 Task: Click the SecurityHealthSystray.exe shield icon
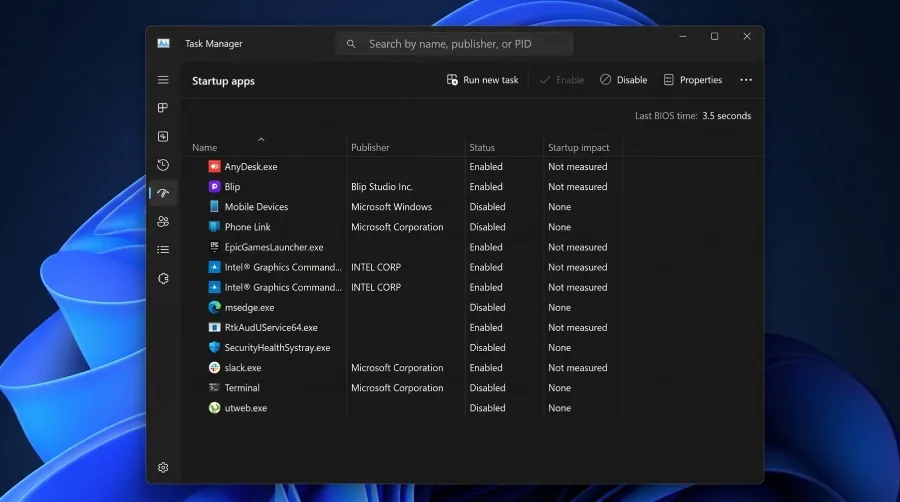pos(214,347)
